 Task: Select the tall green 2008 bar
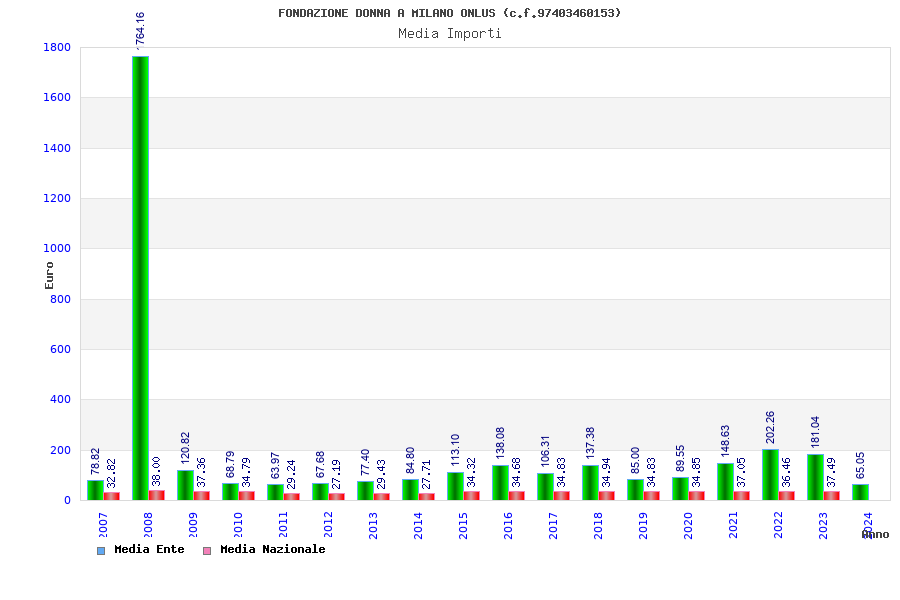(x=141, y=278)
